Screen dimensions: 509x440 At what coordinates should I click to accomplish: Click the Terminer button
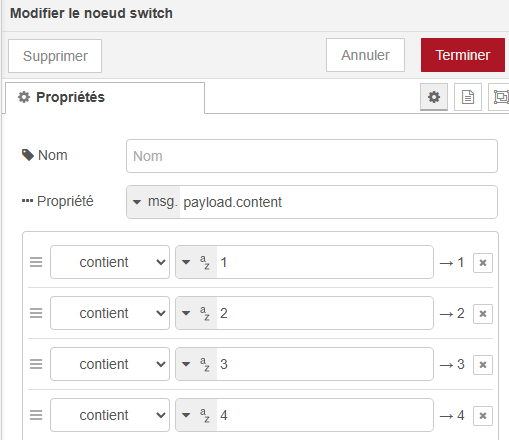(x=463, y=55)
